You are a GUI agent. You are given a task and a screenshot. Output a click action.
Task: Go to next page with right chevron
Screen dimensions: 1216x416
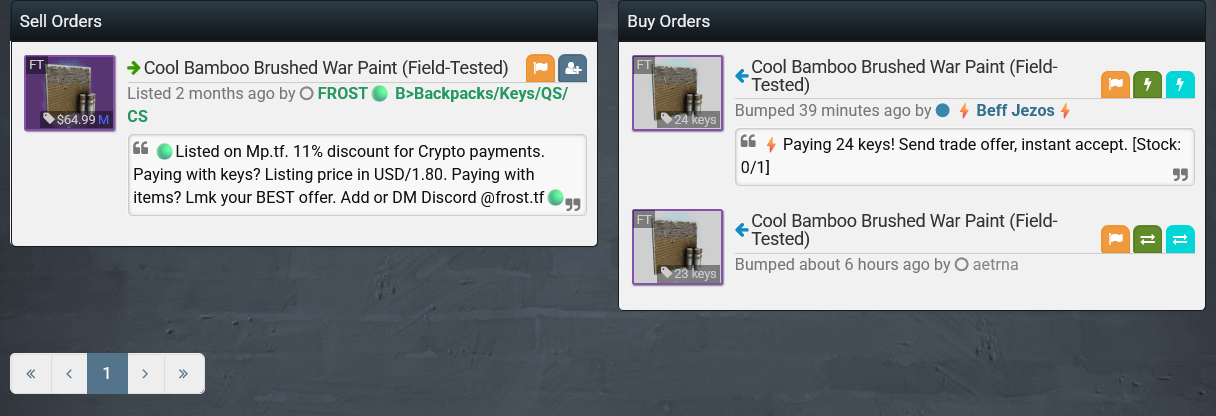(145, 373)
